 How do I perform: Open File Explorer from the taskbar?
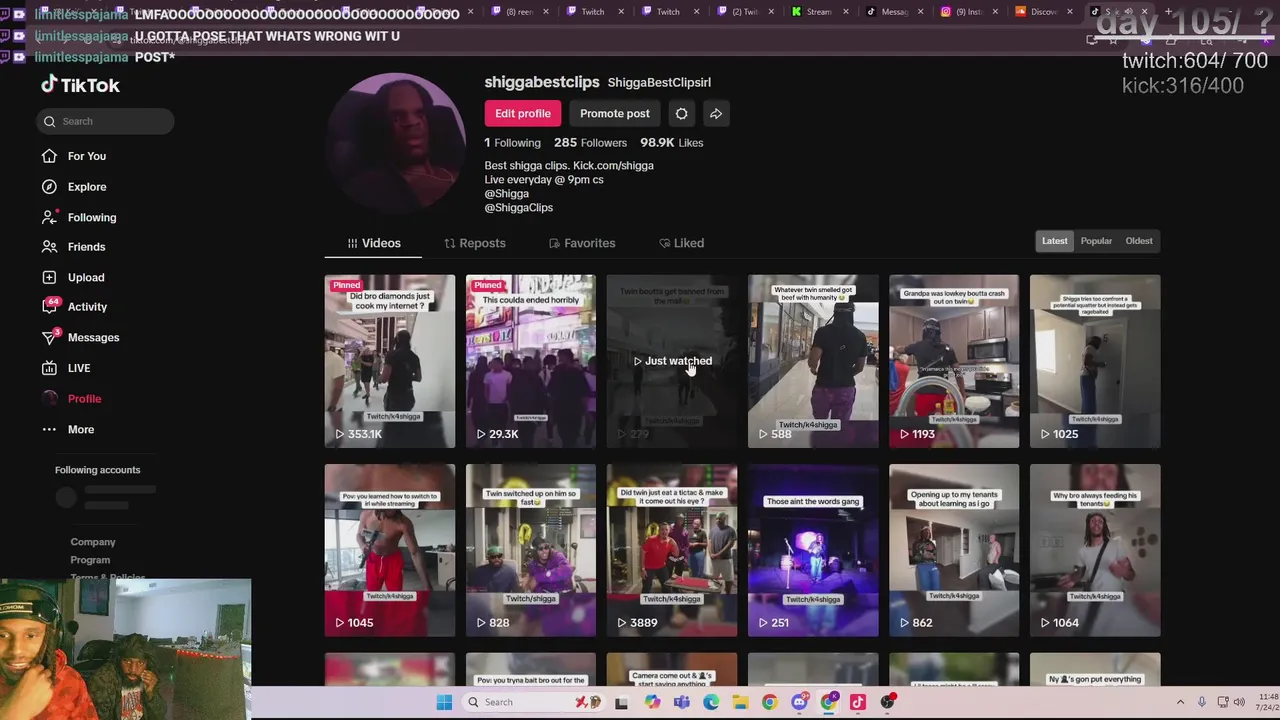click(x=740, y=702)
